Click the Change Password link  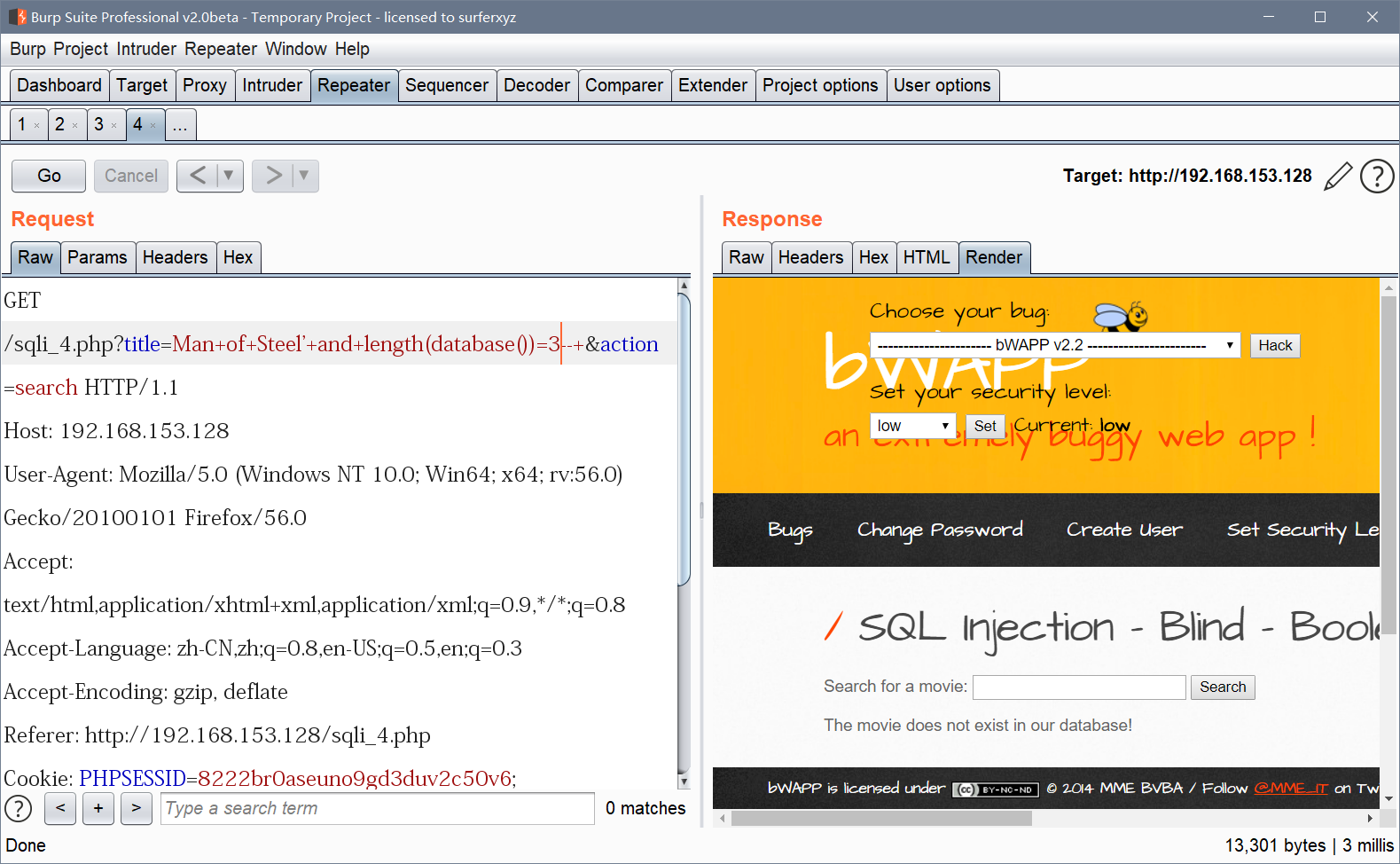coord(940,530)
